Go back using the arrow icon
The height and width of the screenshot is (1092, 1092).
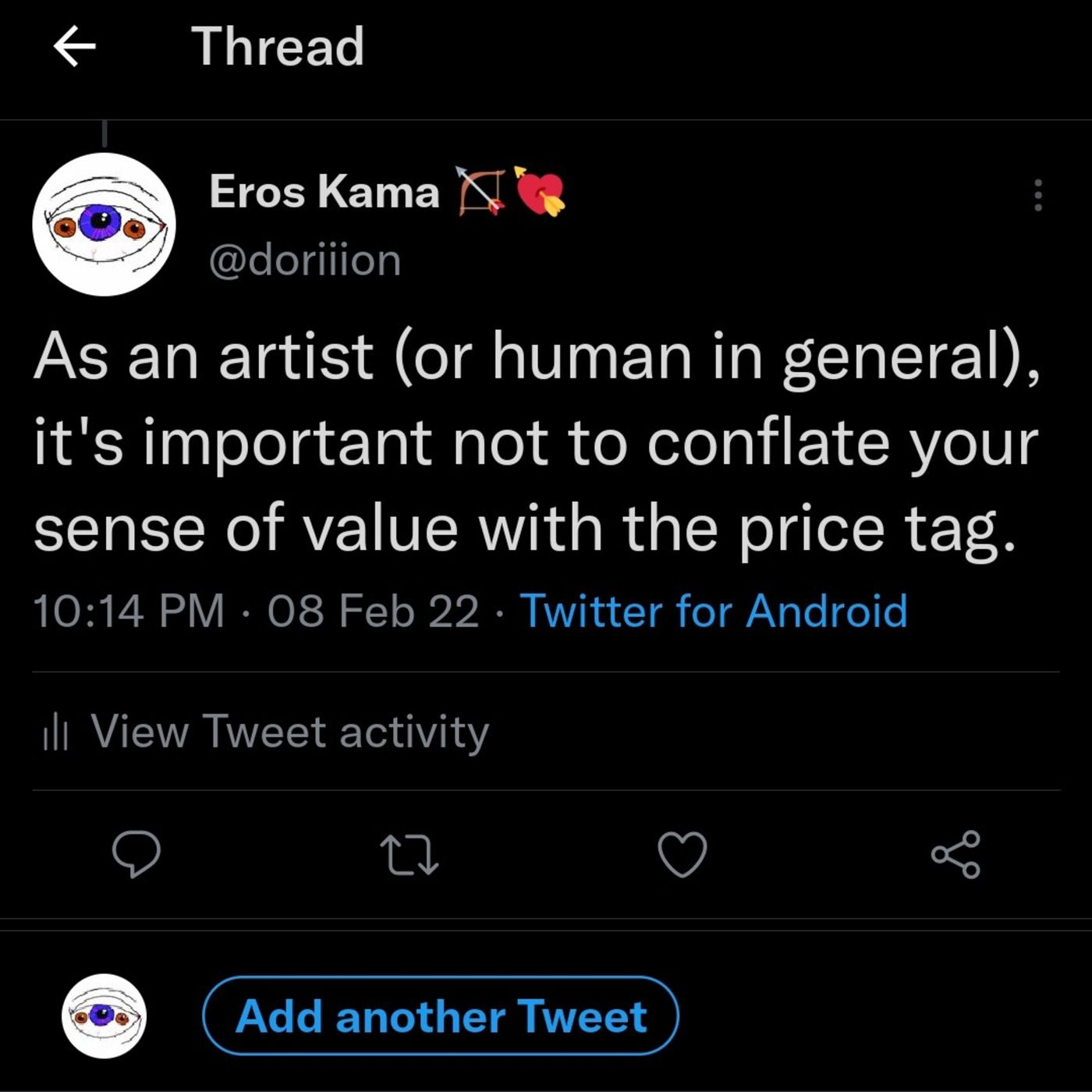coord(74,46)
